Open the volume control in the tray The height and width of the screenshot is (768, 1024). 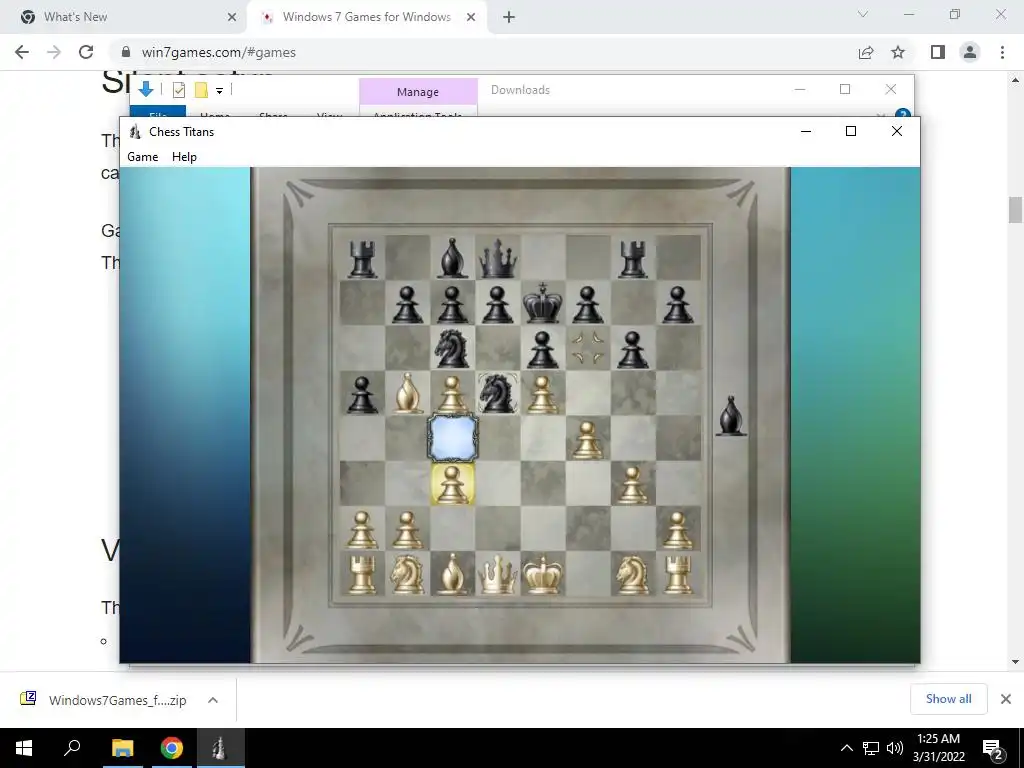[895, 748]
